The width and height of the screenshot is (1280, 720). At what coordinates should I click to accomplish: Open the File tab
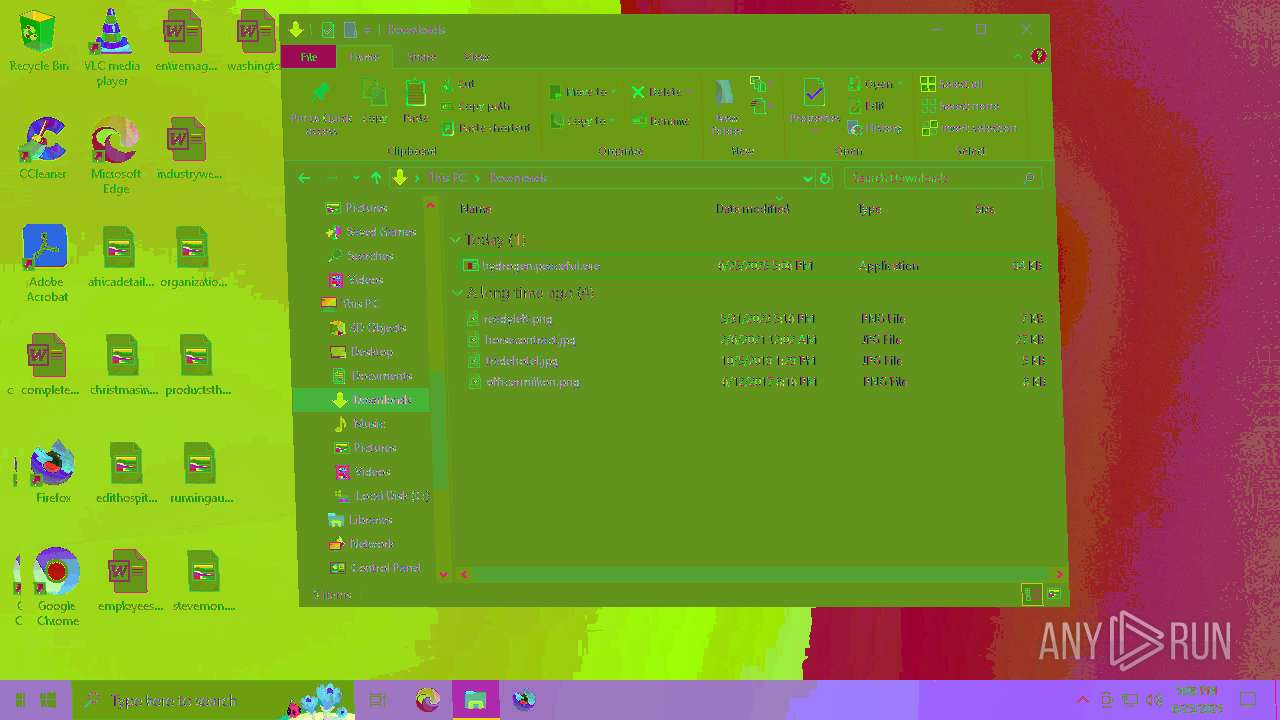pos(309,57)
